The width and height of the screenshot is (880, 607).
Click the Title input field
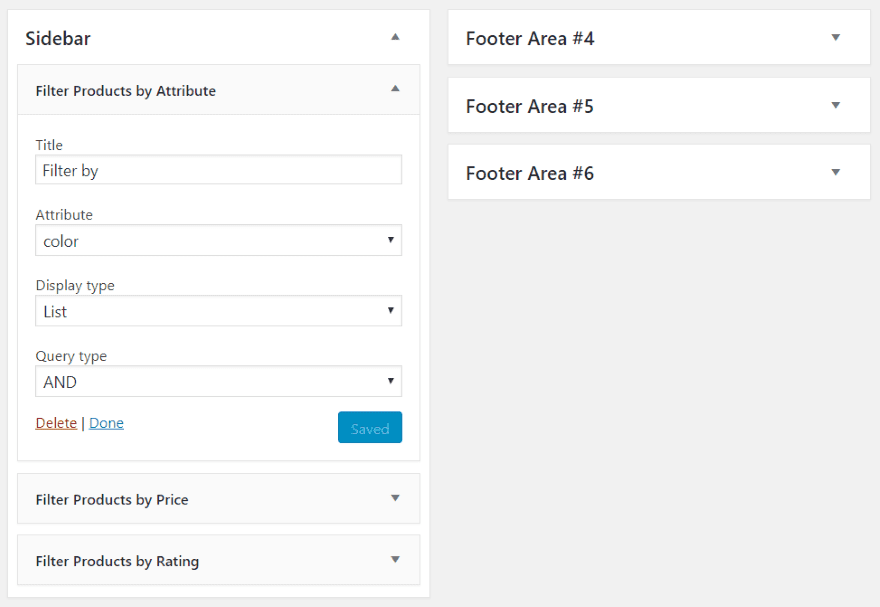click(218, 170)
